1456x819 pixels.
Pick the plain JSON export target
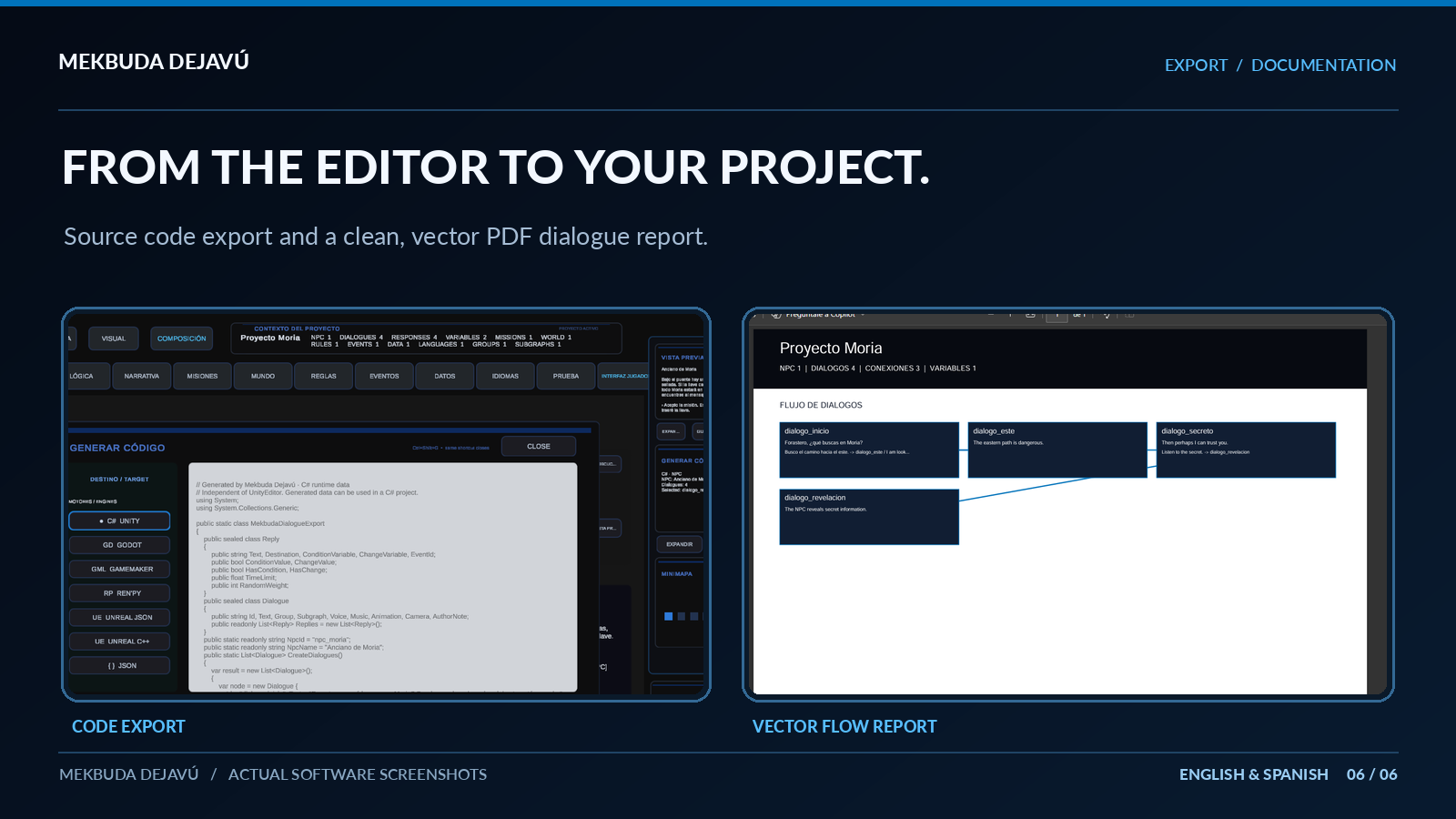[119, 665]
